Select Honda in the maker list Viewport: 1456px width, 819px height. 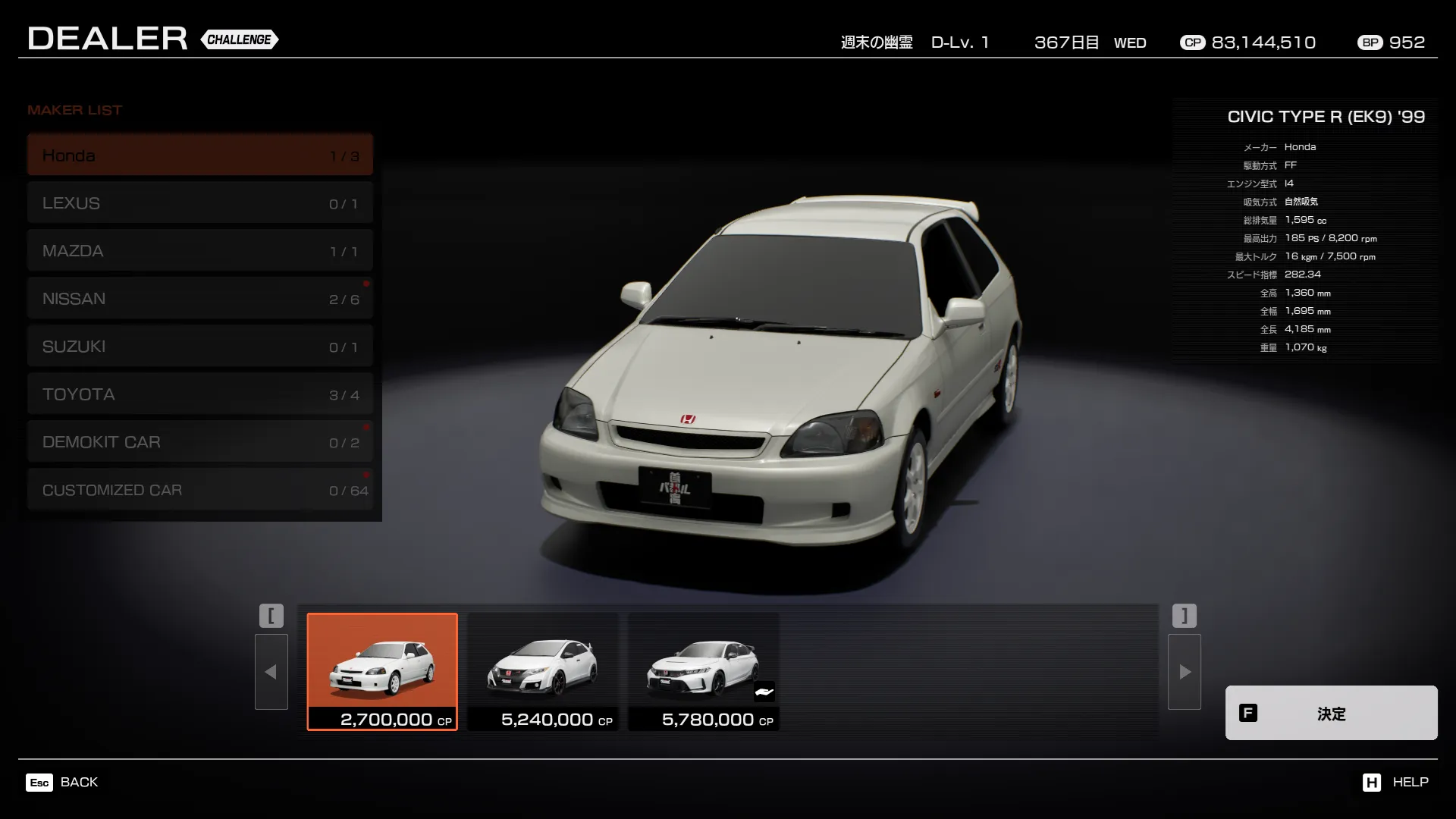coord(200,155)
